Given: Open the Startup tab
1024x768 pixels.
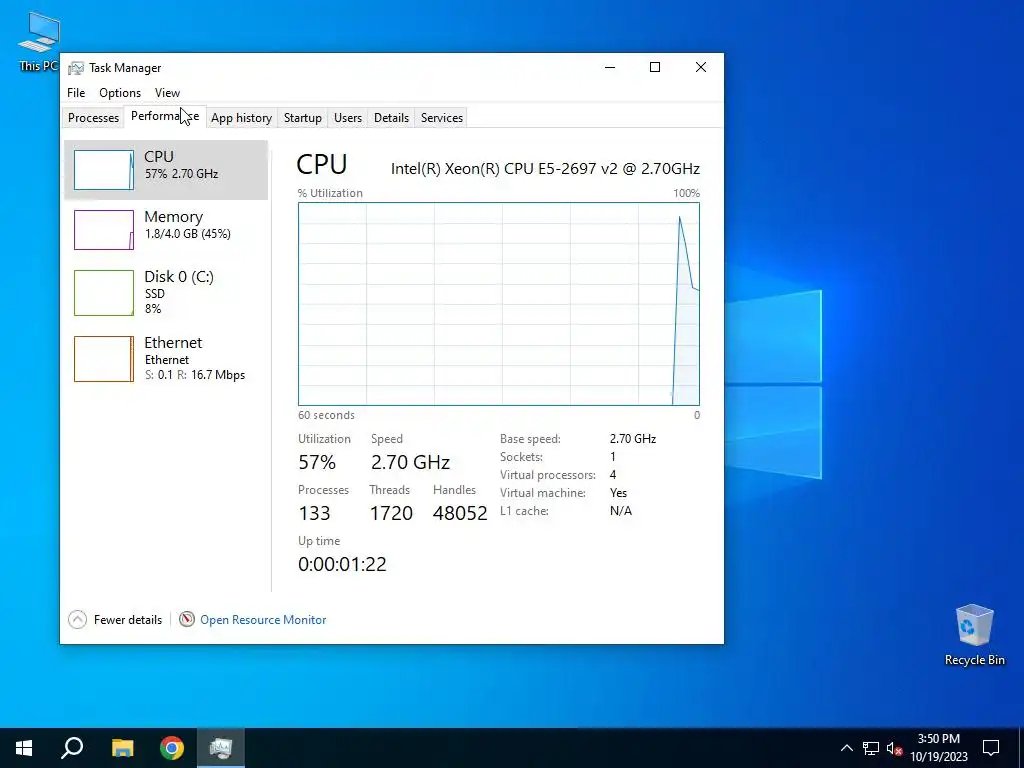Looking at the screenshot, I should tap(302, 118).
